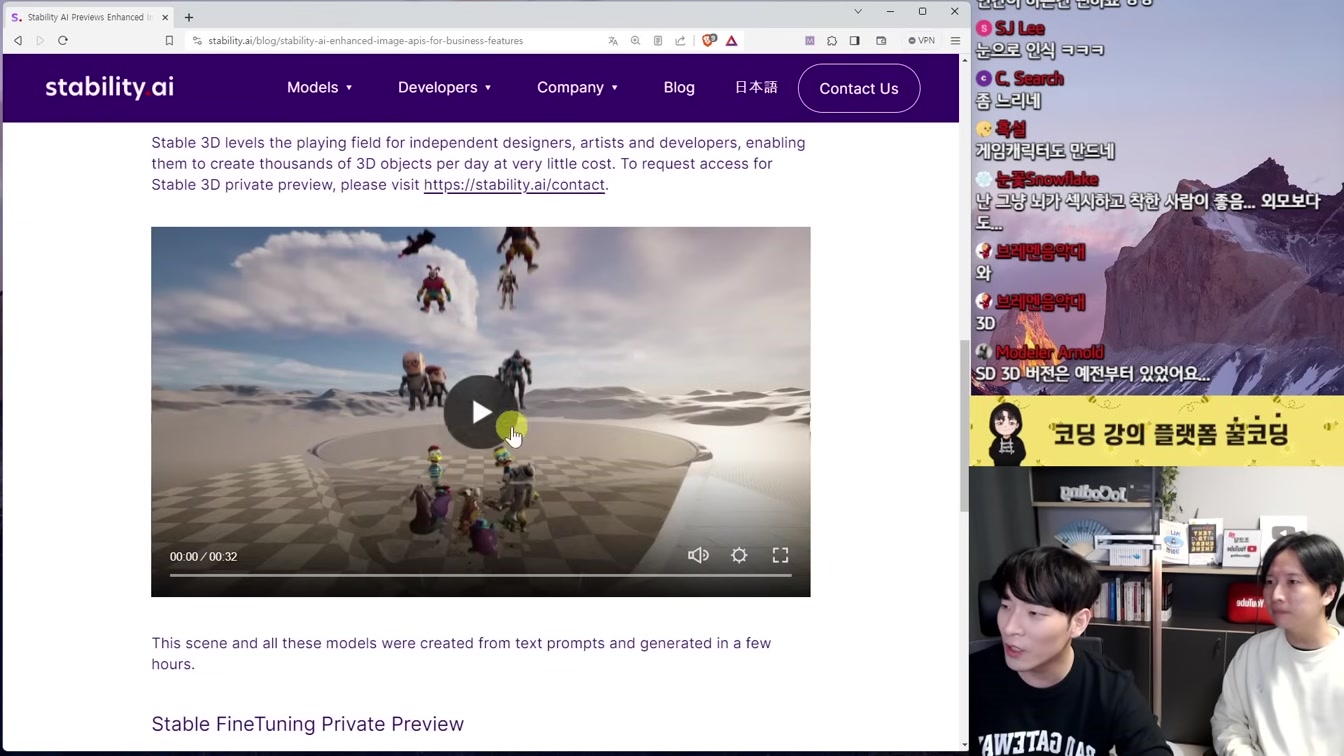
Task: Expand the Company navigation menu
Action: (578, 87)
